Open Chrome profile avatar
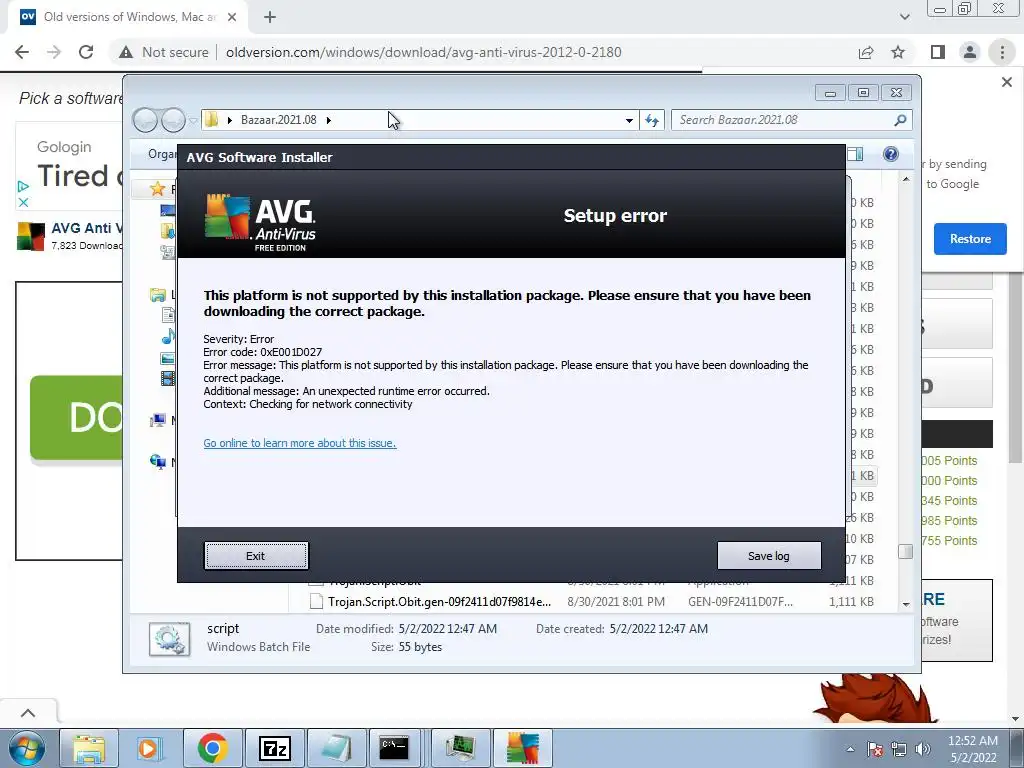The height and width of the screenshot is (768, 1024). pyautogui.click(x=970, y=52)
